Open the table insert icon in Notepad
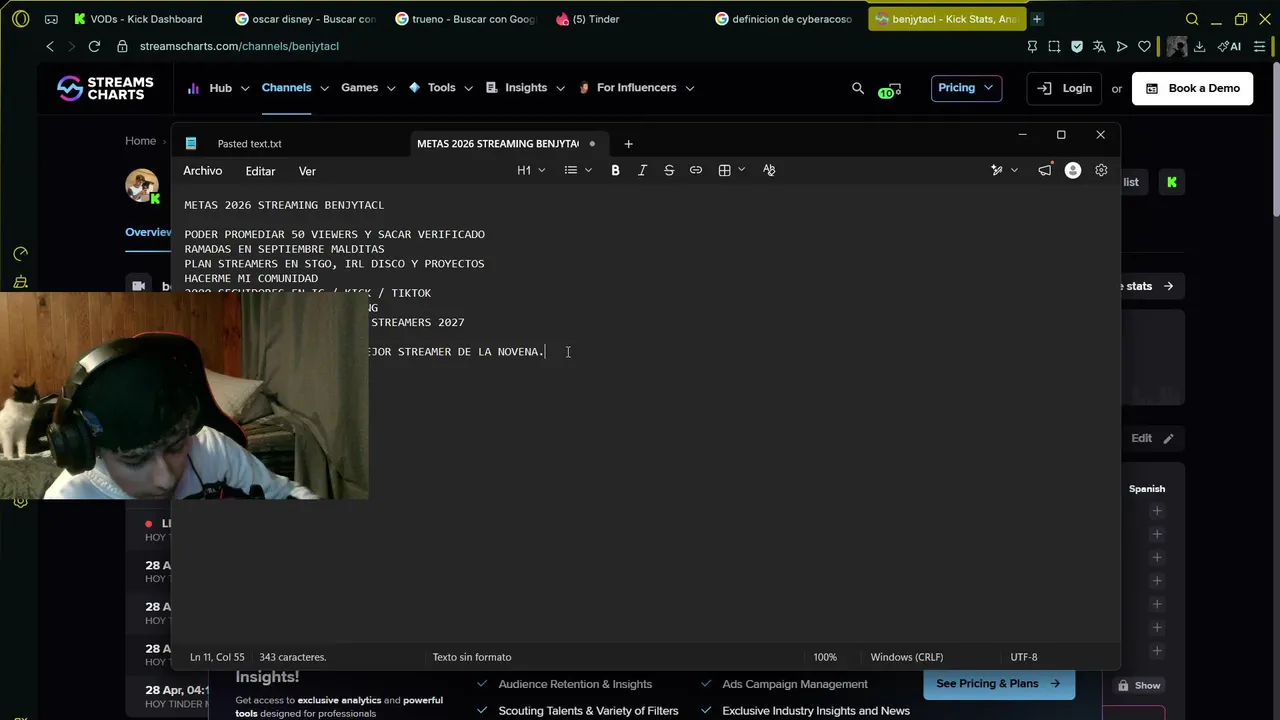This screenshot has height=720, width=1280. coord(724,170)
